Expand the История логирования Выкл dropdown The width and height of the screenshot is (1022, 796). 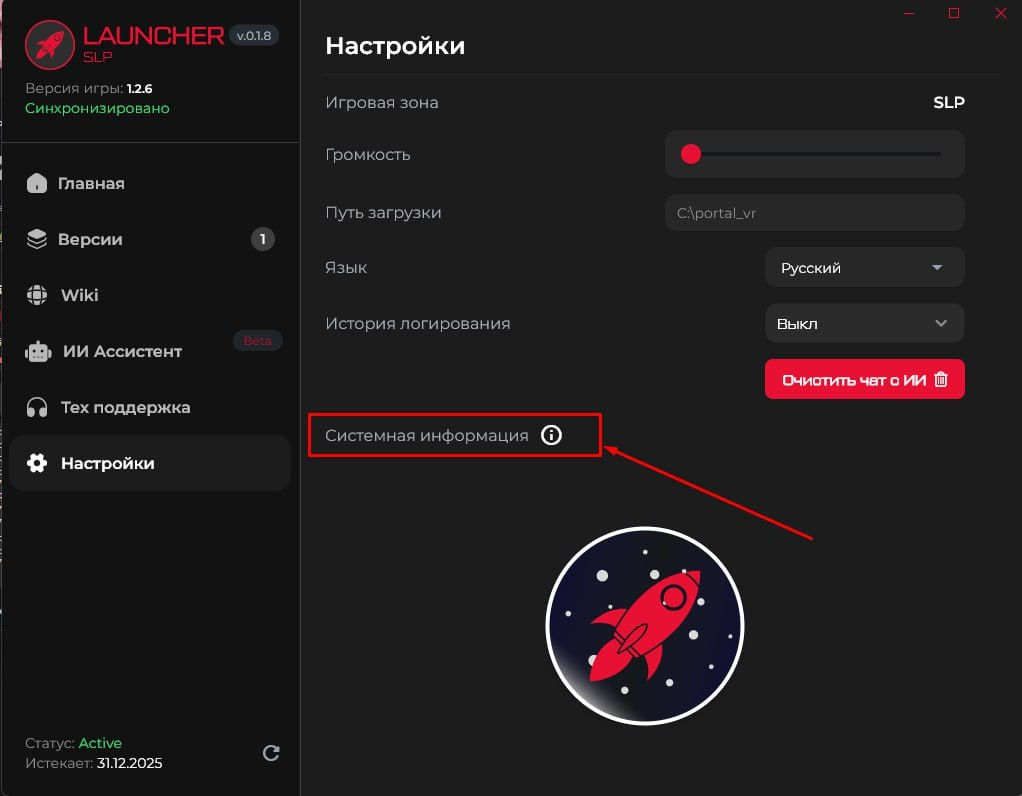pos(864,323)
